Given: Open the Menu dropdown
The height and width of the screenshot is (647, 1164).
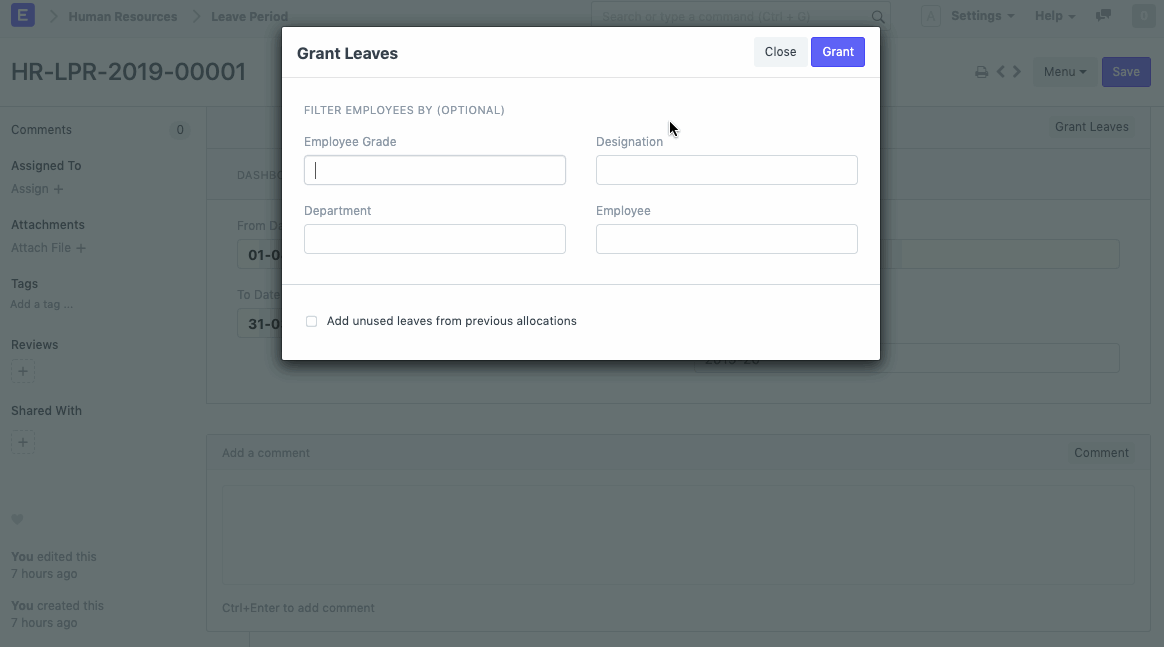Looking at the screenshot, I should [x=1064, y=71].
